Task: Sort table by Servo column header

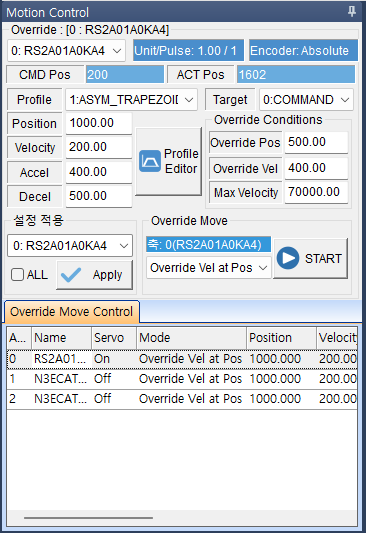Action: coord(114,338)
